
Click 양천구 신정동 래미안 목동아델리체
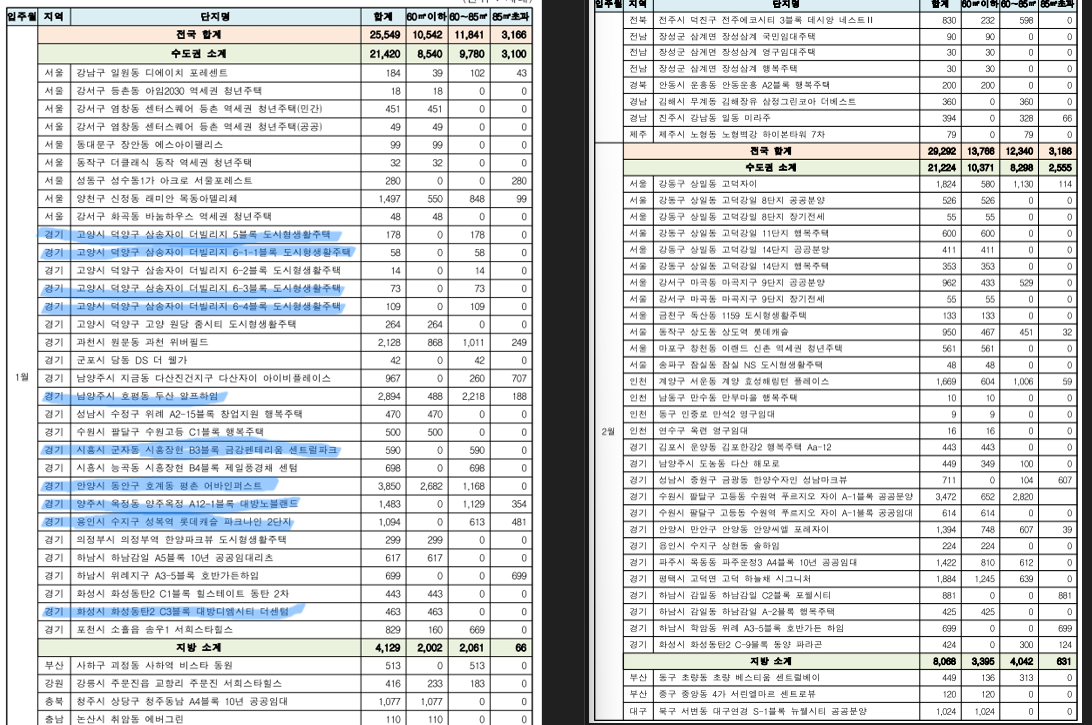point(157,198)
